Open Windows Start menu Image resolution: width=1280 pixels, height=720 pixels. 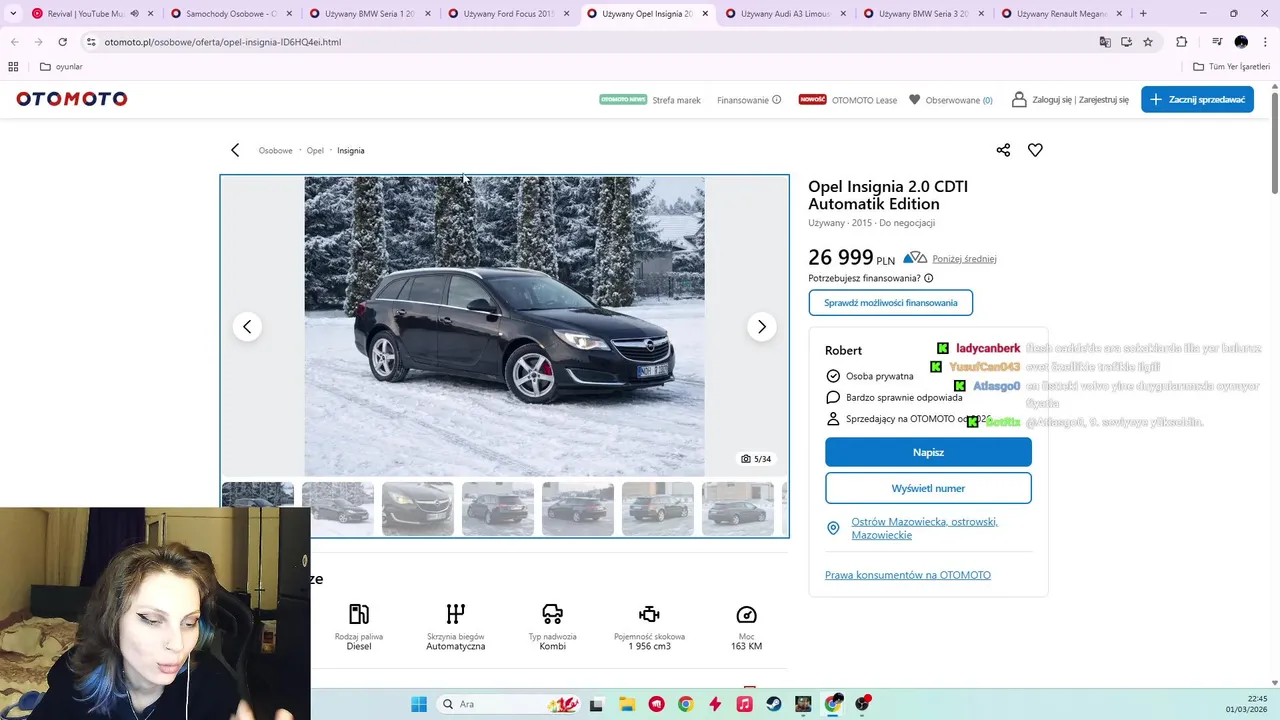click(418, 704)
